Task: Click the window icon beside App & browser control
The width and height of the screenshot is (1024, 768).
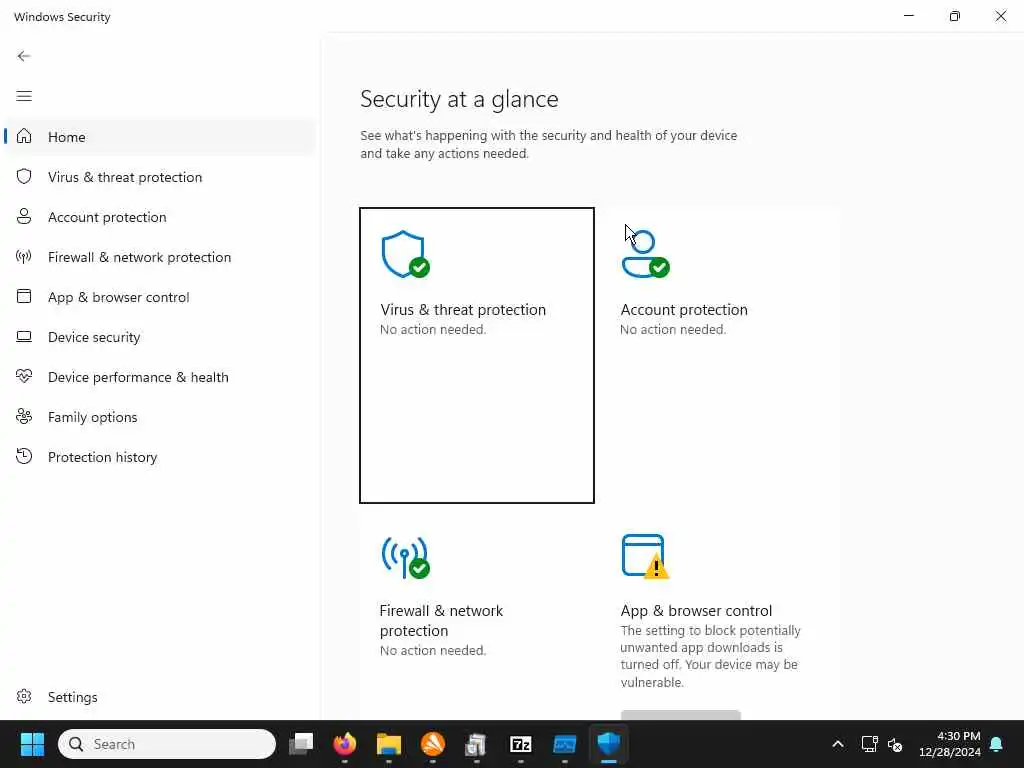Action: tap(24, 296)
